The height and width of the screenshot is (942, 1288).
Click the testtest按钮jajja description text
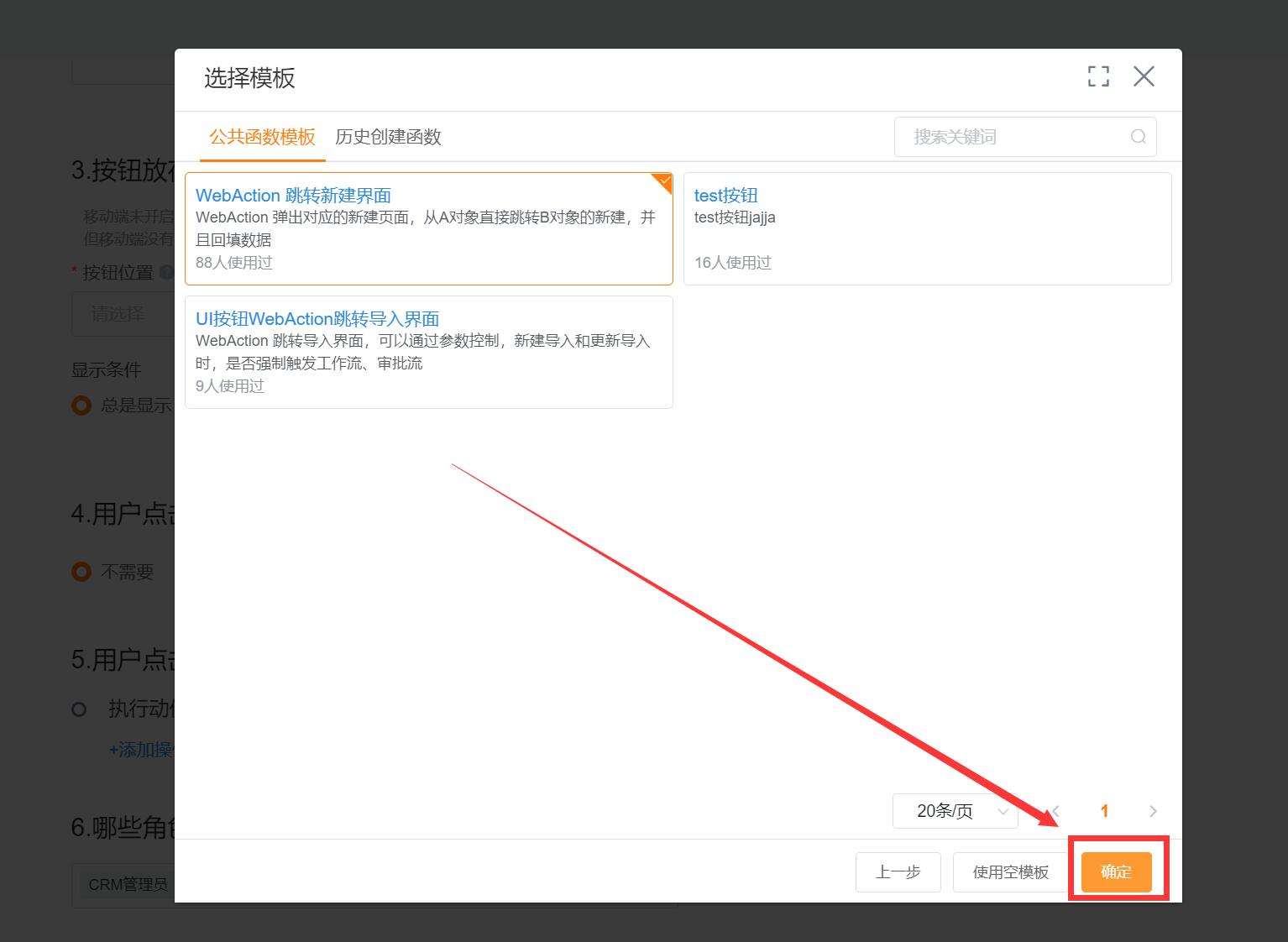pos(735,217)
